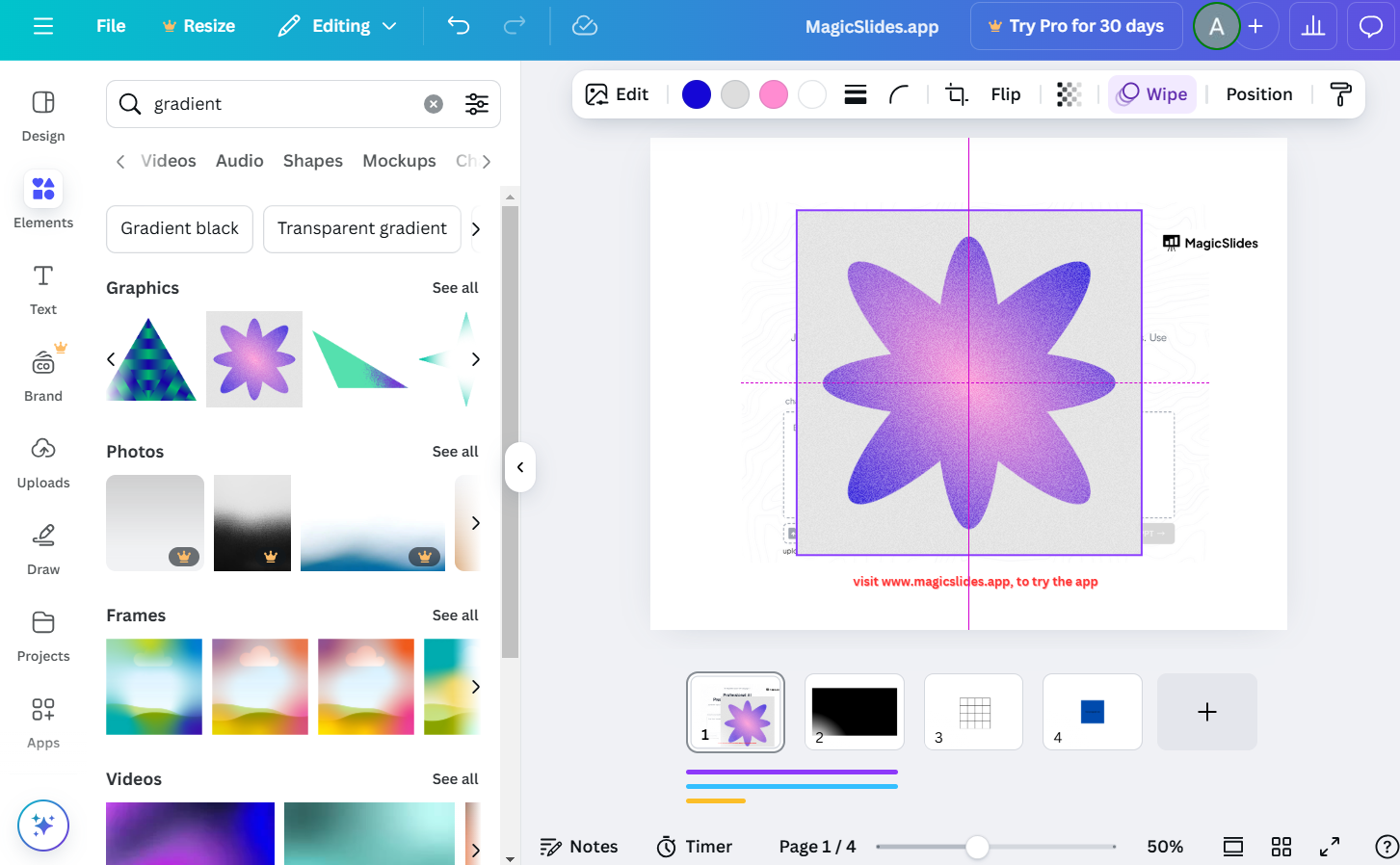Open the corner rounding tool
Image resolution: width=1400 pixels, height=865 pixels.
(x=898, y=94)
